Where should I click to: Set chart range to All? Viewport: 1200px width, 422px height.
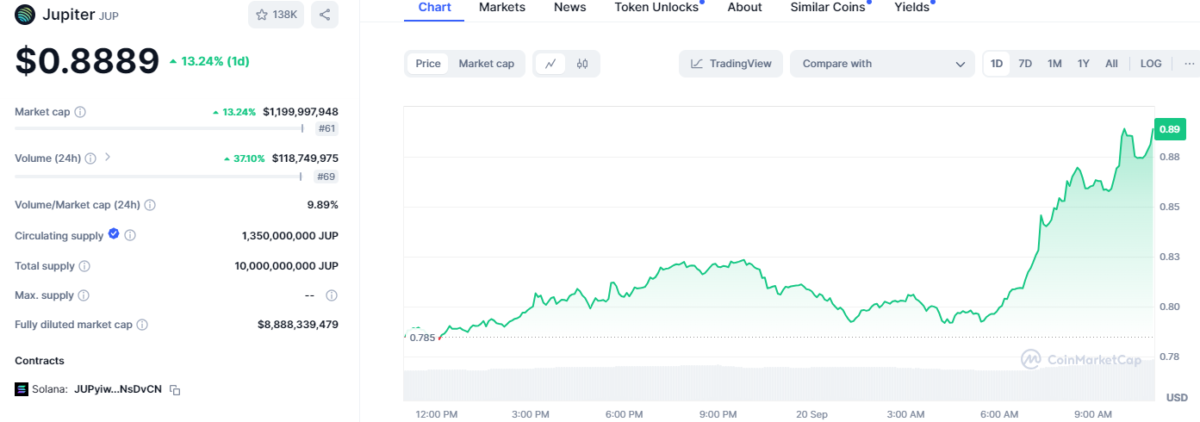(1111, 63)
